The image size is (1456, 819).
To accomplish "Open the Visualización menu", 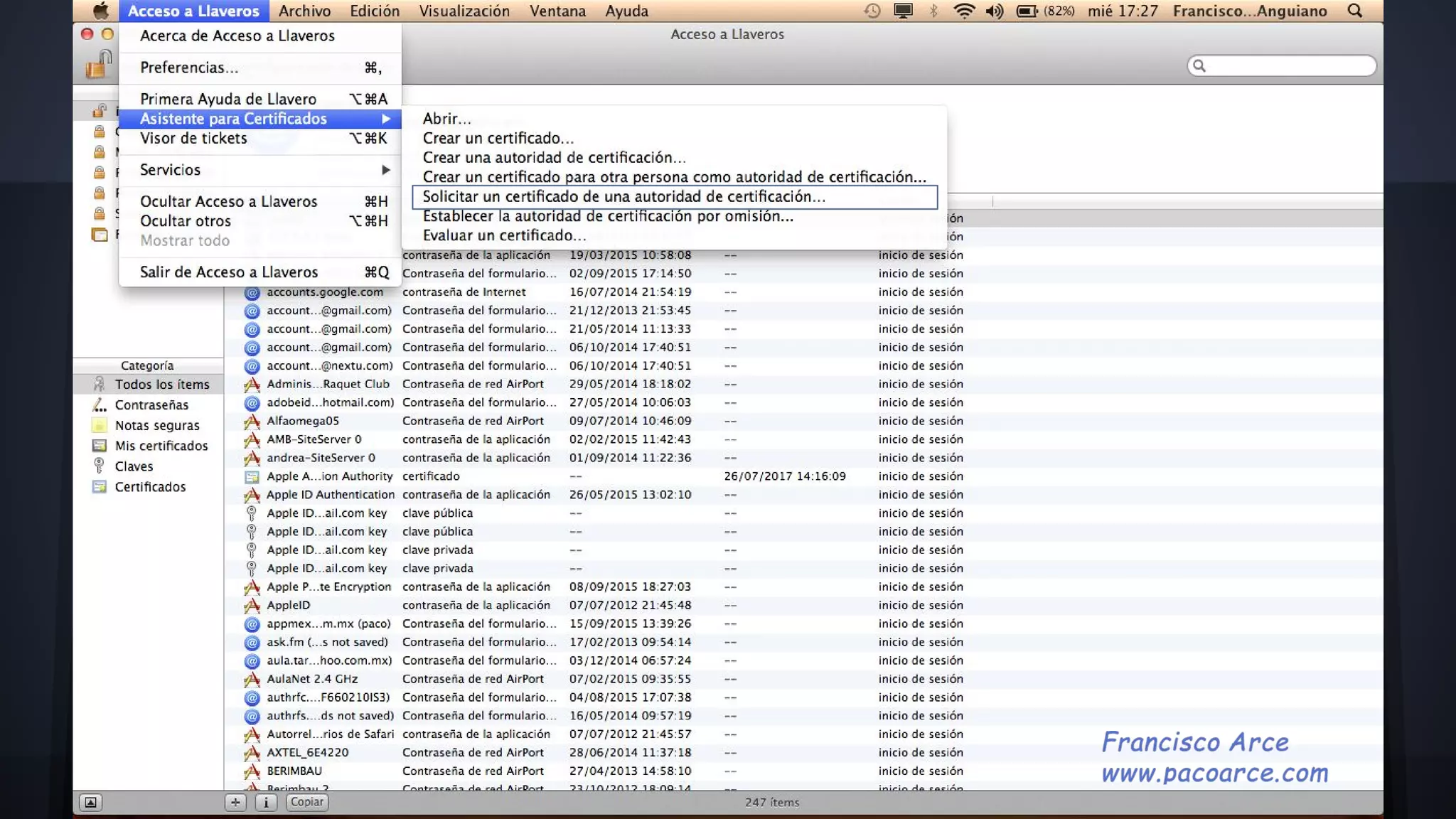I will (x=464, y=11).
